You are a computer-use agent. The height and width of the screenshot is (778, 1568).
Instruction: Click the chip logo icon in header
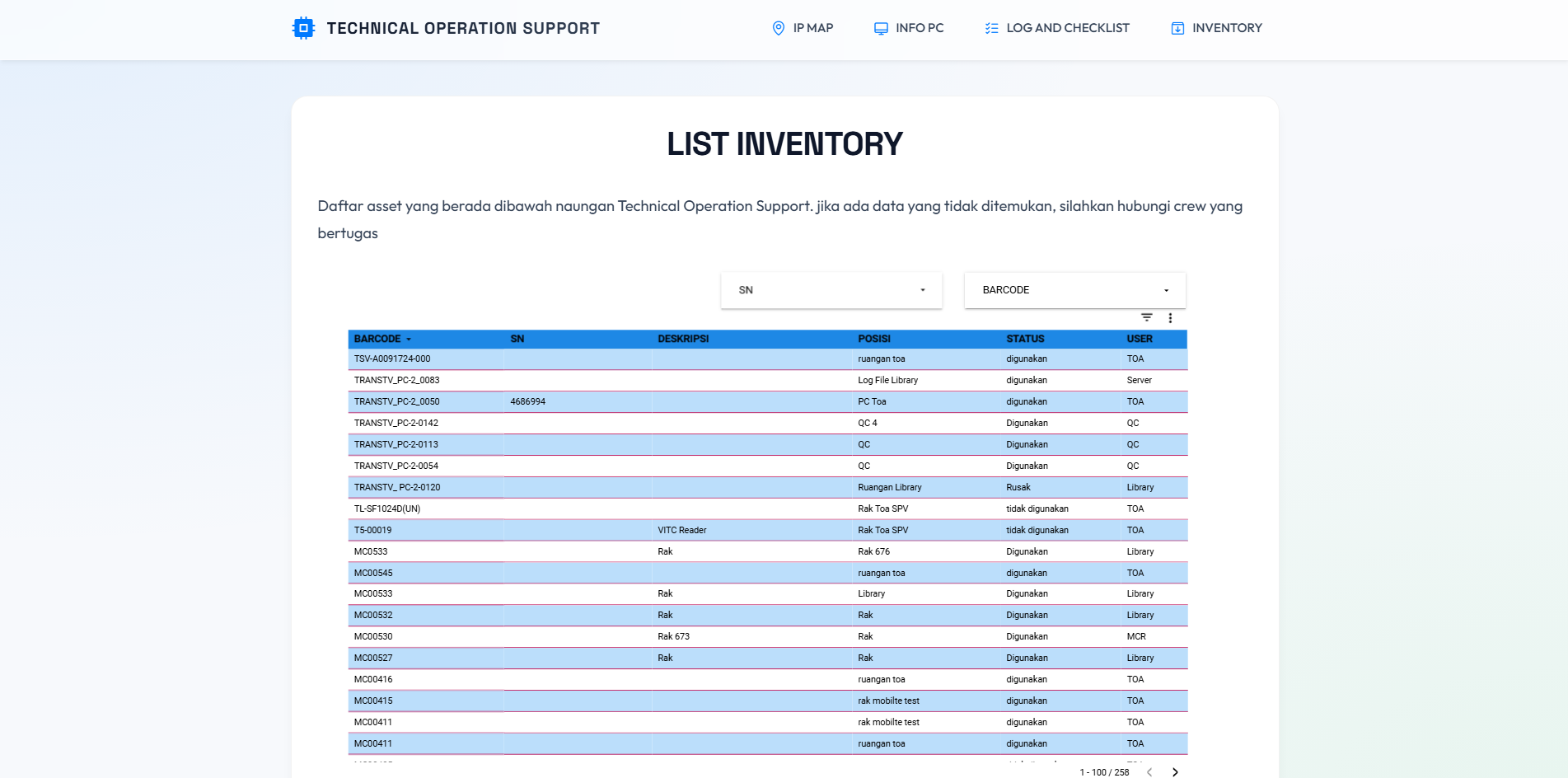(303, 28)
